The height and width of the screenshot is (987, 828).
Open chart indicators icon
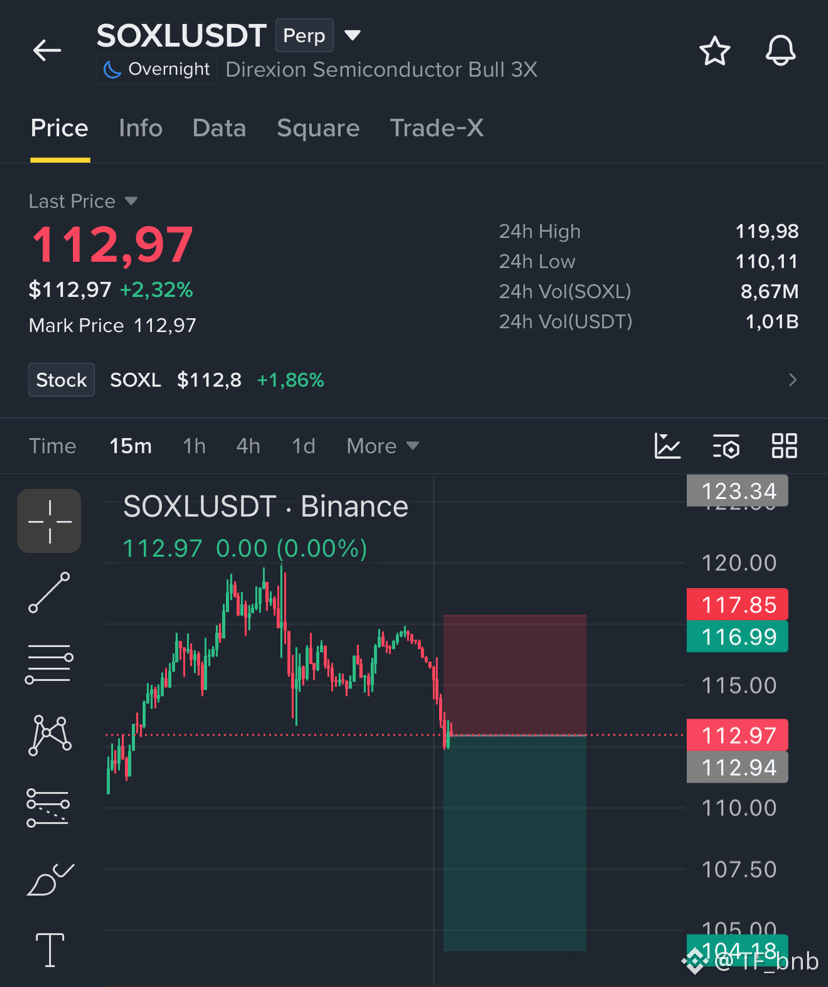coord(667,446)
